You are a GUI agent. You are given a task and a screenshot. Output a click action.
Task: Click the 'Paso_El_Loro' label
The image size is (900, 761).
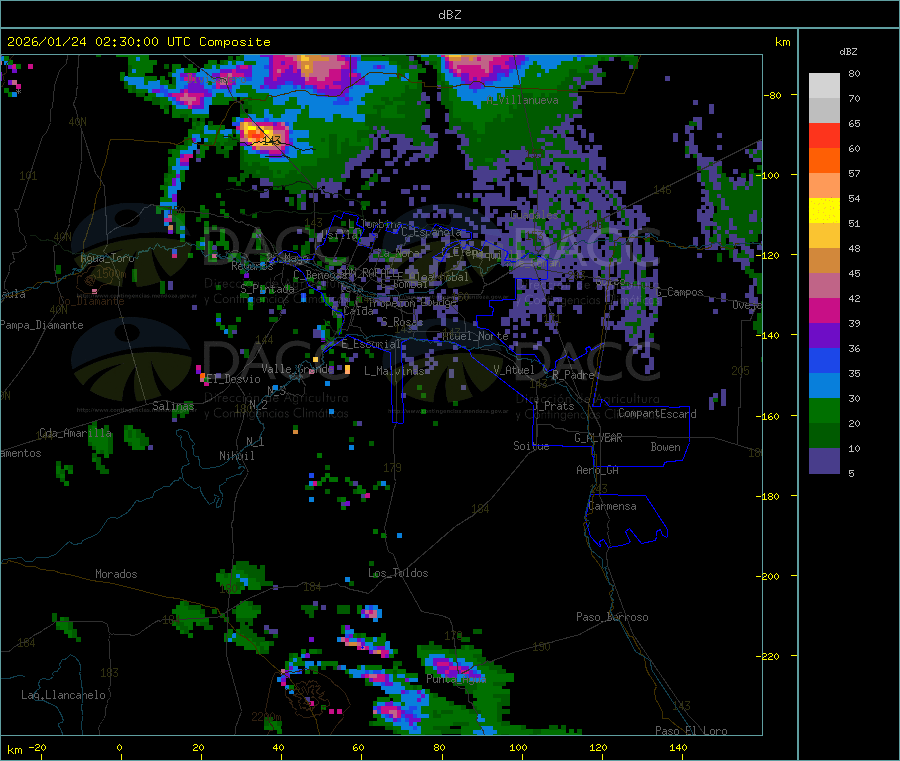[691, 731]
